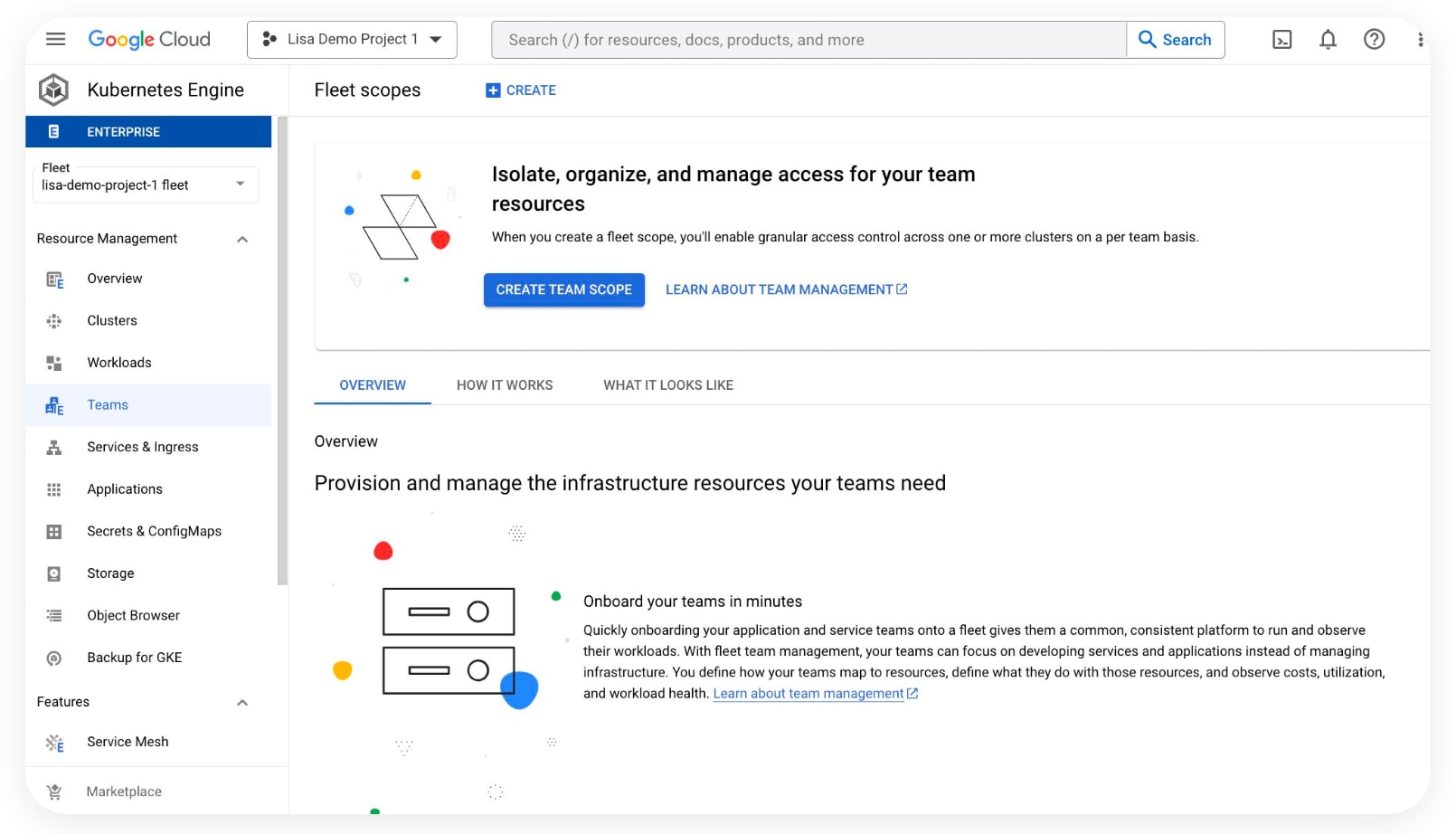Viewport: 1456px width, 834px height.
Task: Open the hamburger navigation menu
Action: [56, 39]
